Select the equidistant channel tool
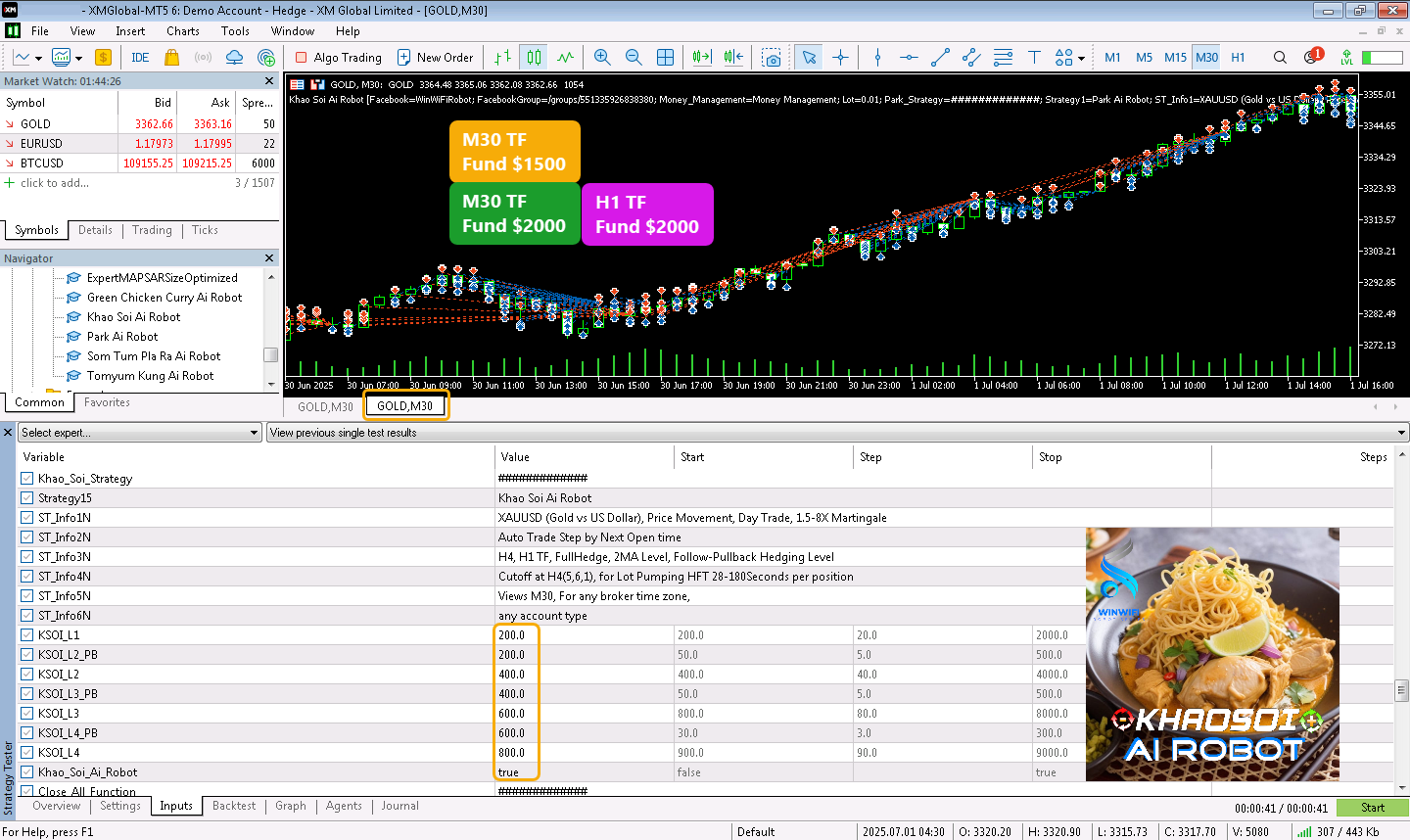This screenshot has width=1410, height=840. pyautogui.click(x=971, y=58)
